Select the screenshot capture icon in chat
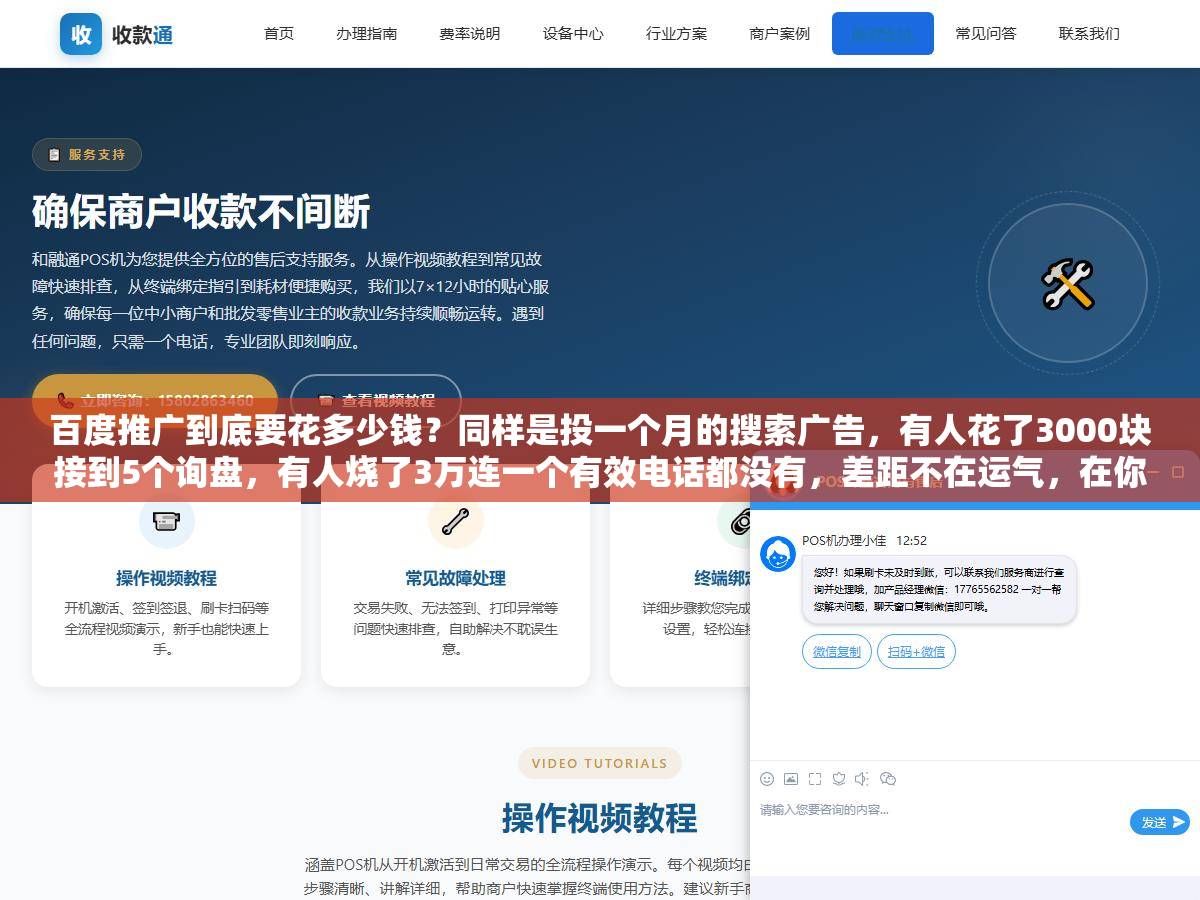 click(815, 779)
